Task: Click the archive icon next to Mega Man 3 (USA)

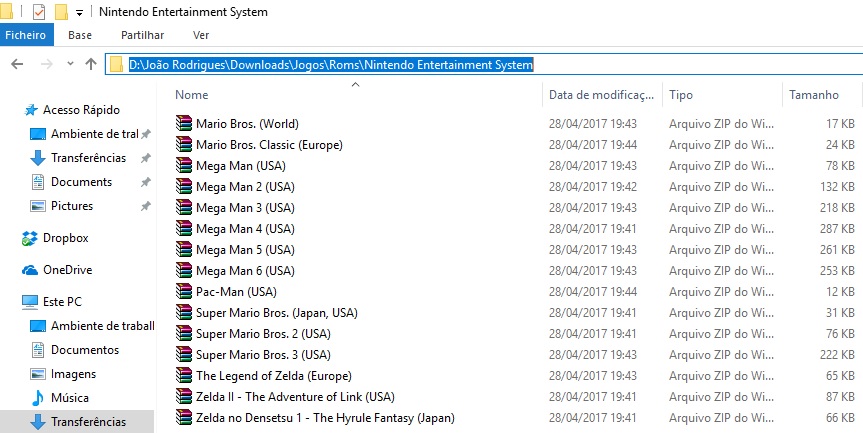Action: 184,207
